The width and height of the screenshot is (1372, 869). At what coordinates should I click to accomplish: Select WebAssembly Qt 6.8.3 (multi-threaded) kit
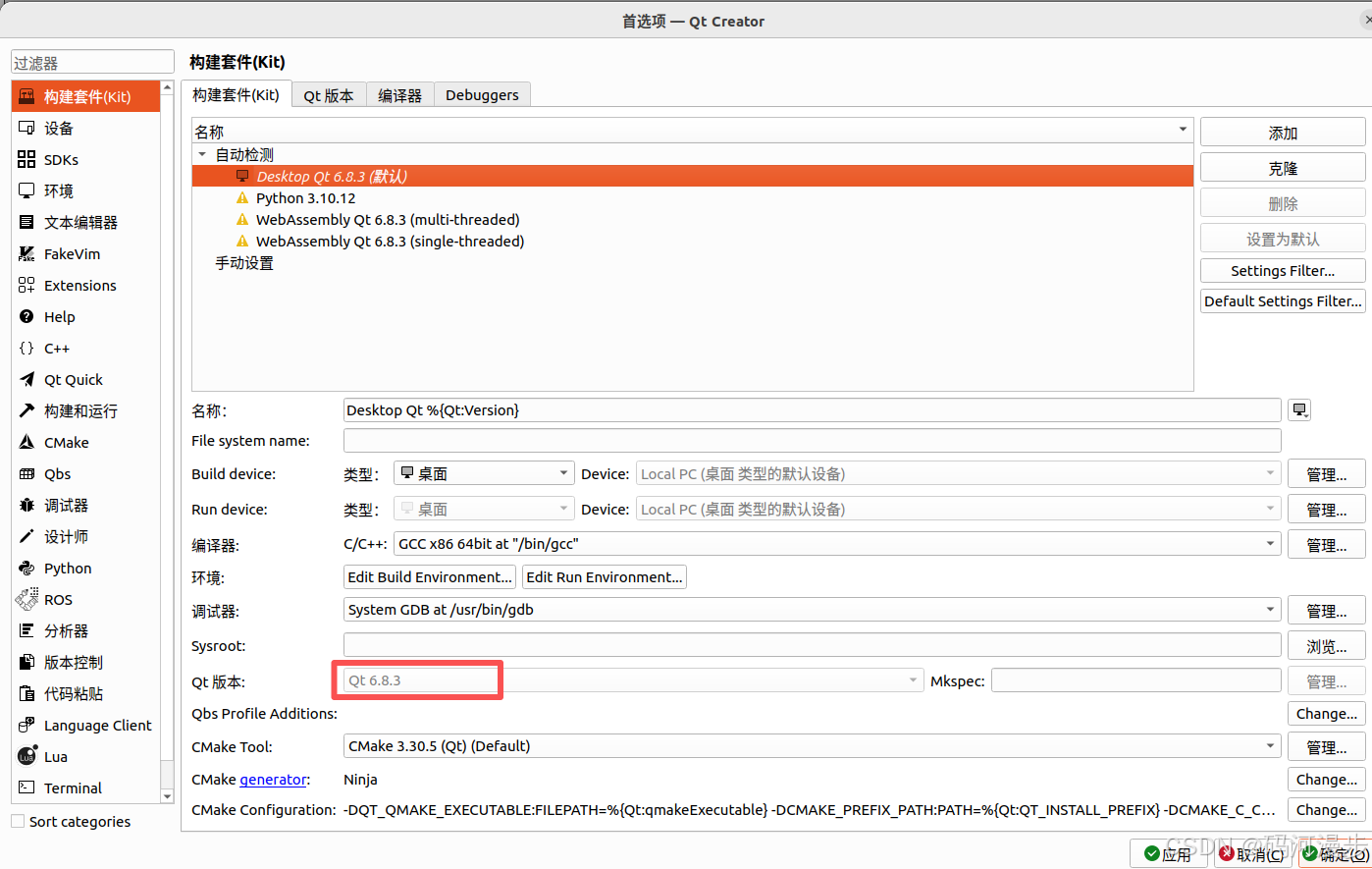click(693, 220)
